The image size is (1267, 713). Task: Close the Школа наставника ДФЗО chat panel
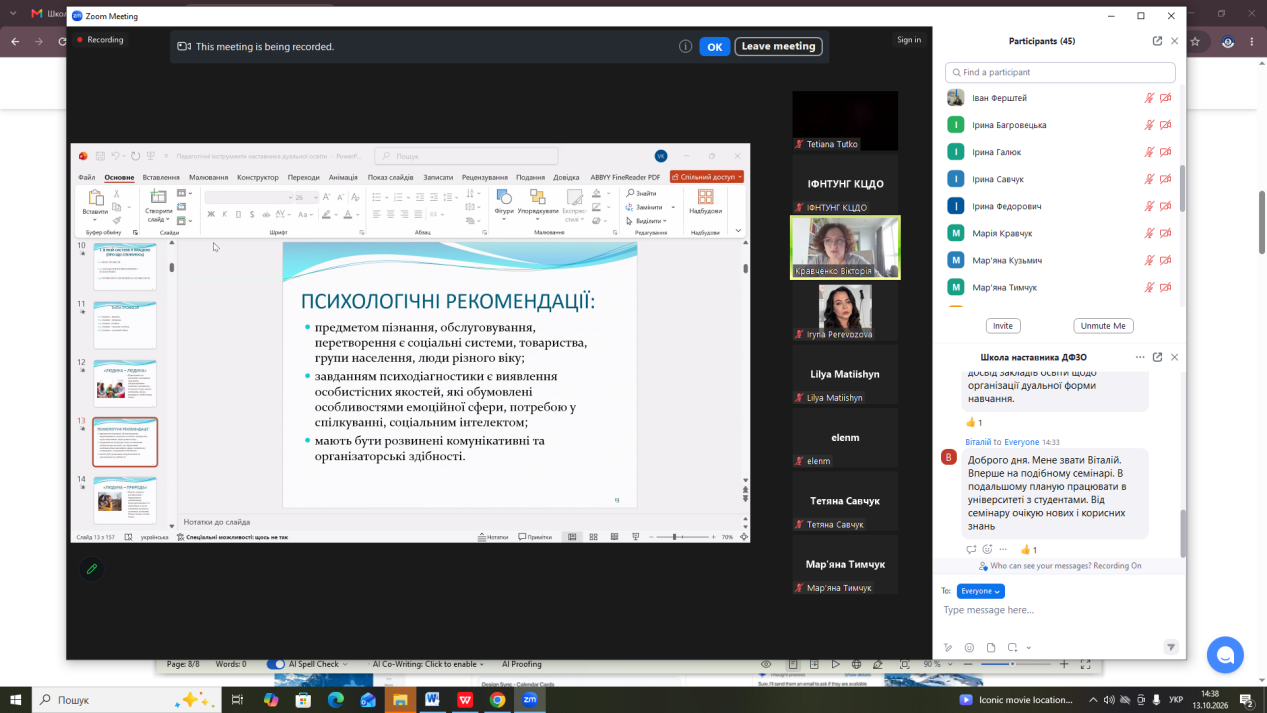(x=1175, y=357)
